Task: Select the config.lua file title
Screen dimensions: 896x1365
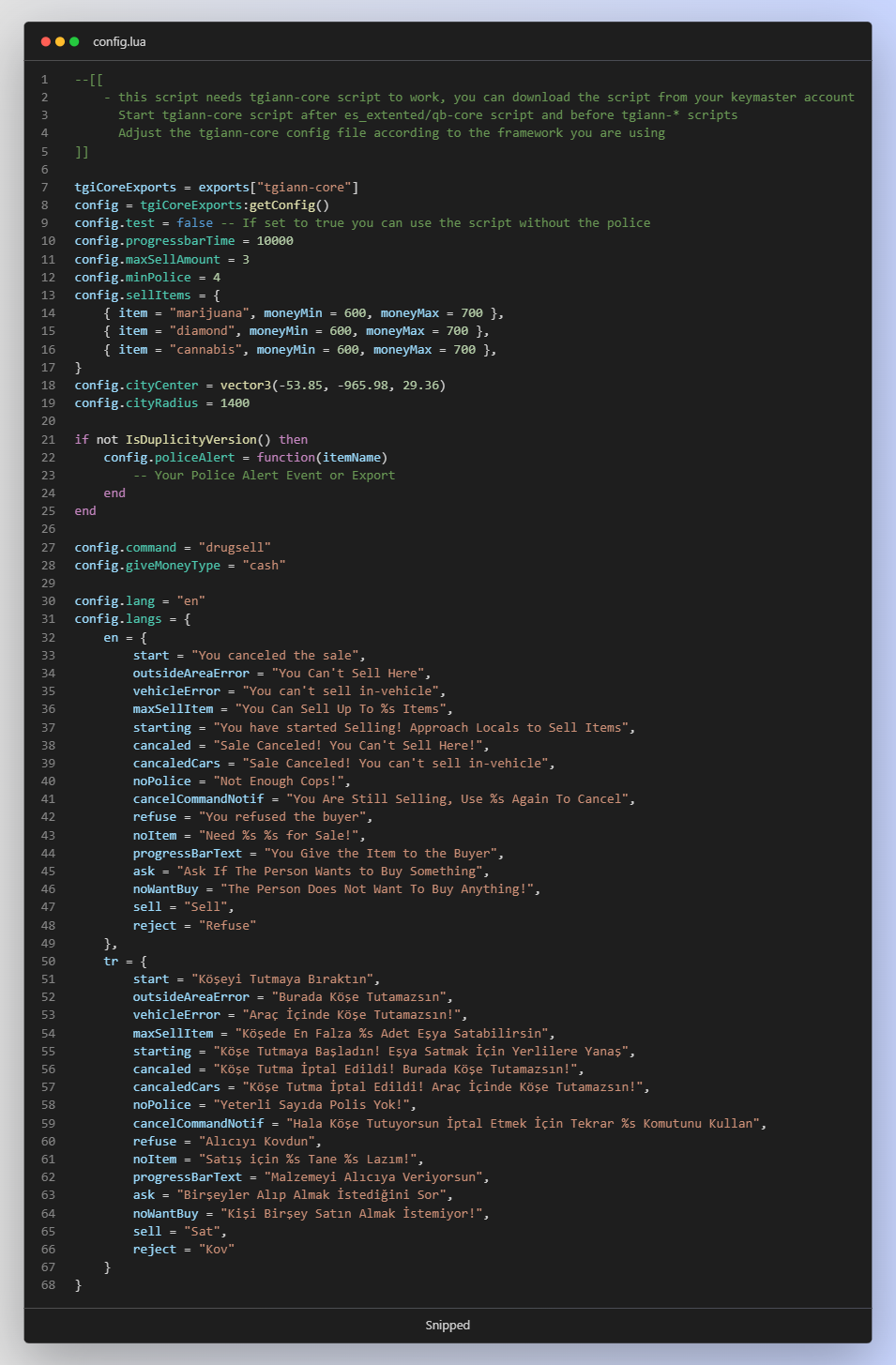Action: click(x=119, y=41)
